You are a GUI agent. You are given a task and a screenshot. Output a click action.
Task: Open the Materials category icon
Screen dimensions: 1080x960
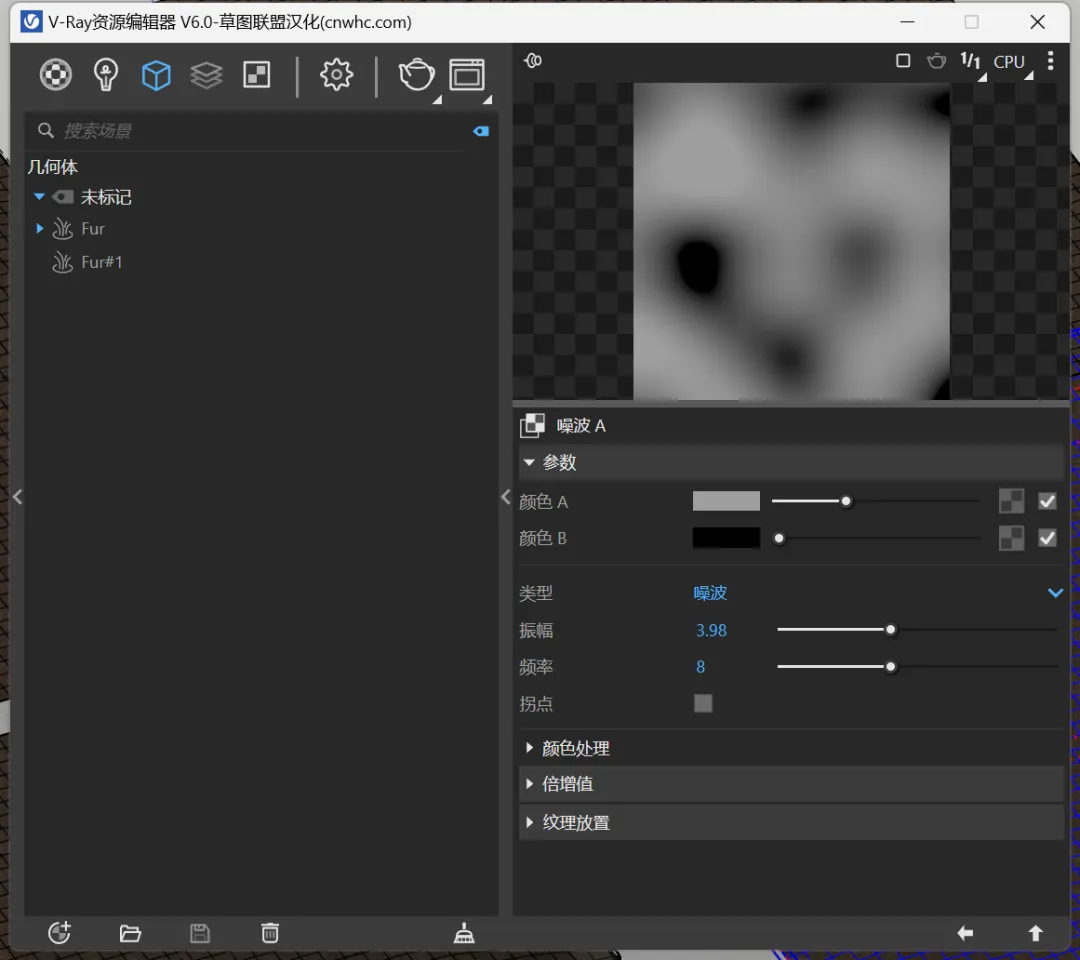pyautogui.click(x=56, y=75)
